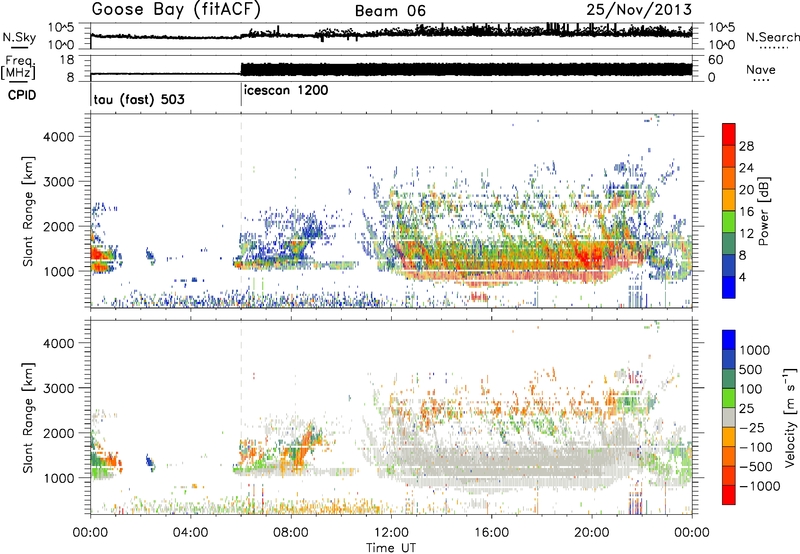
Task: Click the '08:00' time axis tick label
Action: click(291, 533)
